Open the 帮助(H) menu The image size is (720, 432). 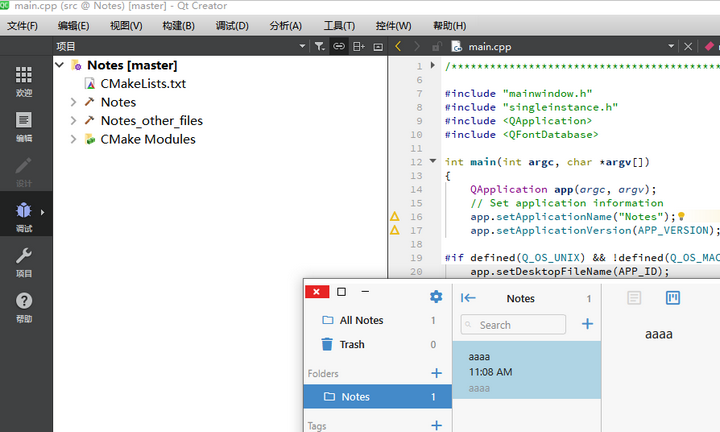[450, 26]
